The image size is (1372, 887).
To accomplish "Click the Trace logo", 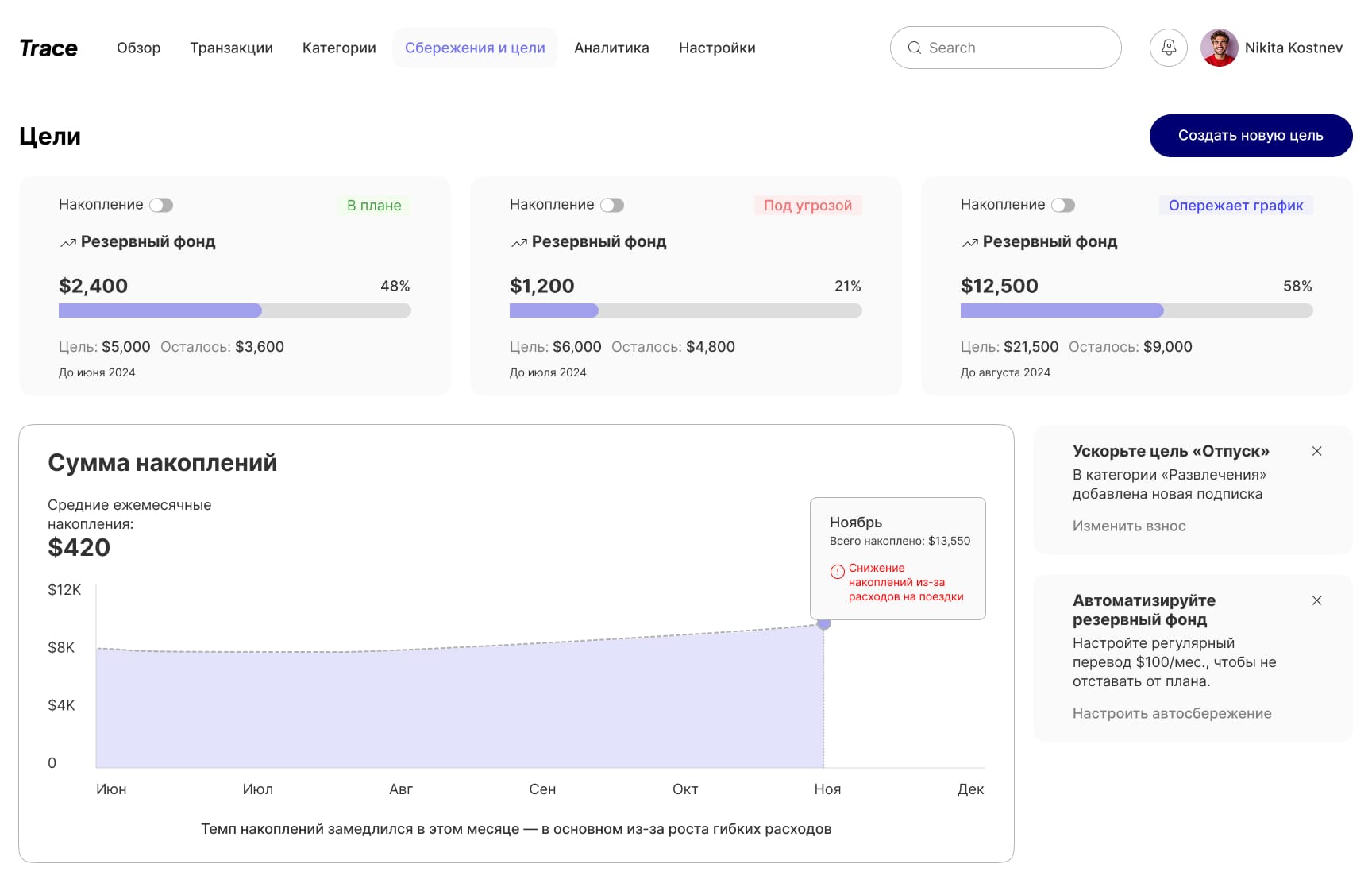I will pos(48,48).
